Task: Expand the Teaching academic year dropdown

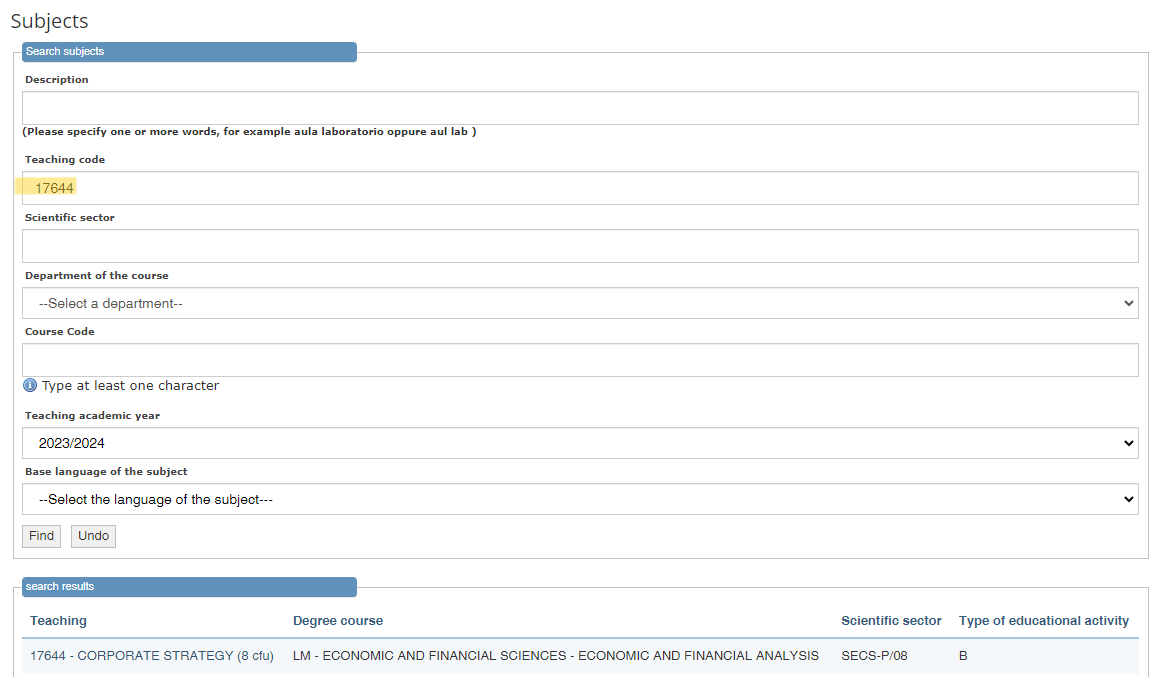Action: [580, 443]
